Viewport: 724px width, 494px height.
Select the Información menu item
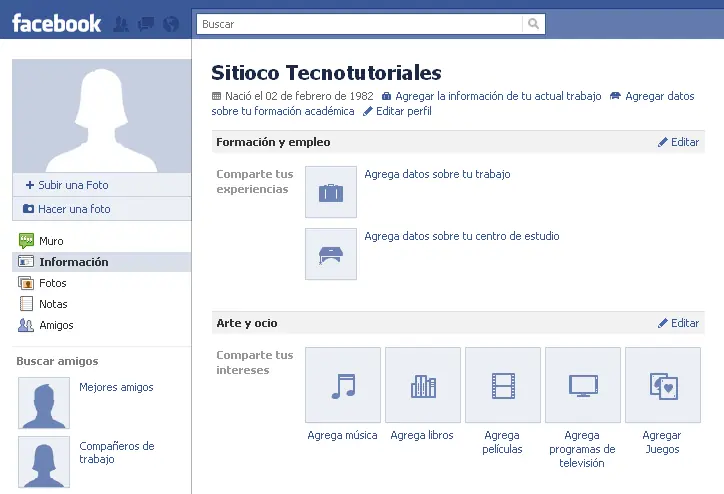pos(102,262)
